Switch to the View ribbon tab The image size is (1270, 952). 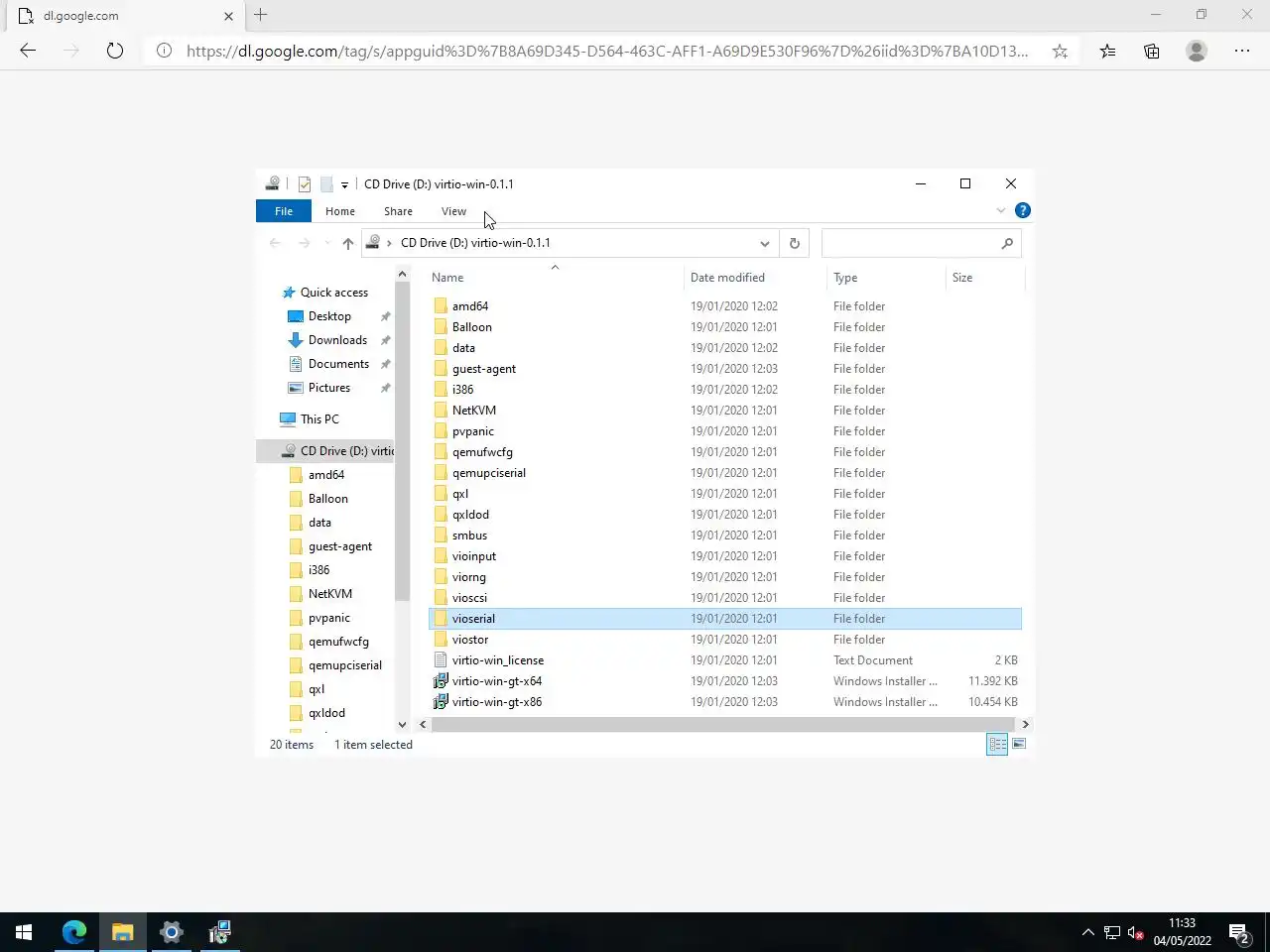tap(453, 211)
